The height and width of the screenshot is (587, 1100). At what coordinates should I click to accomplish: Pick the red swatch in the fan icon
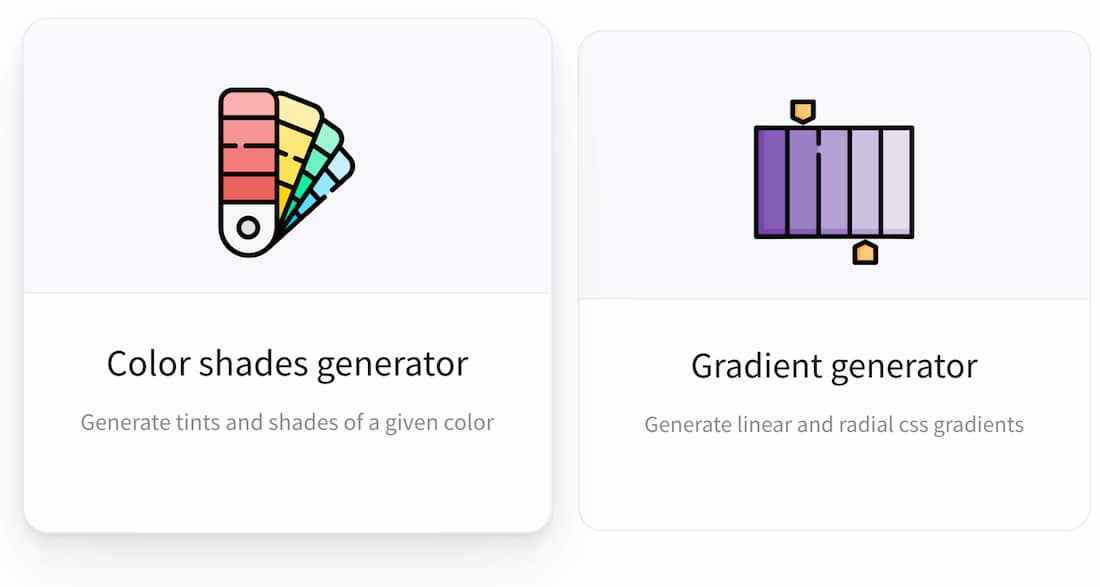247,150
